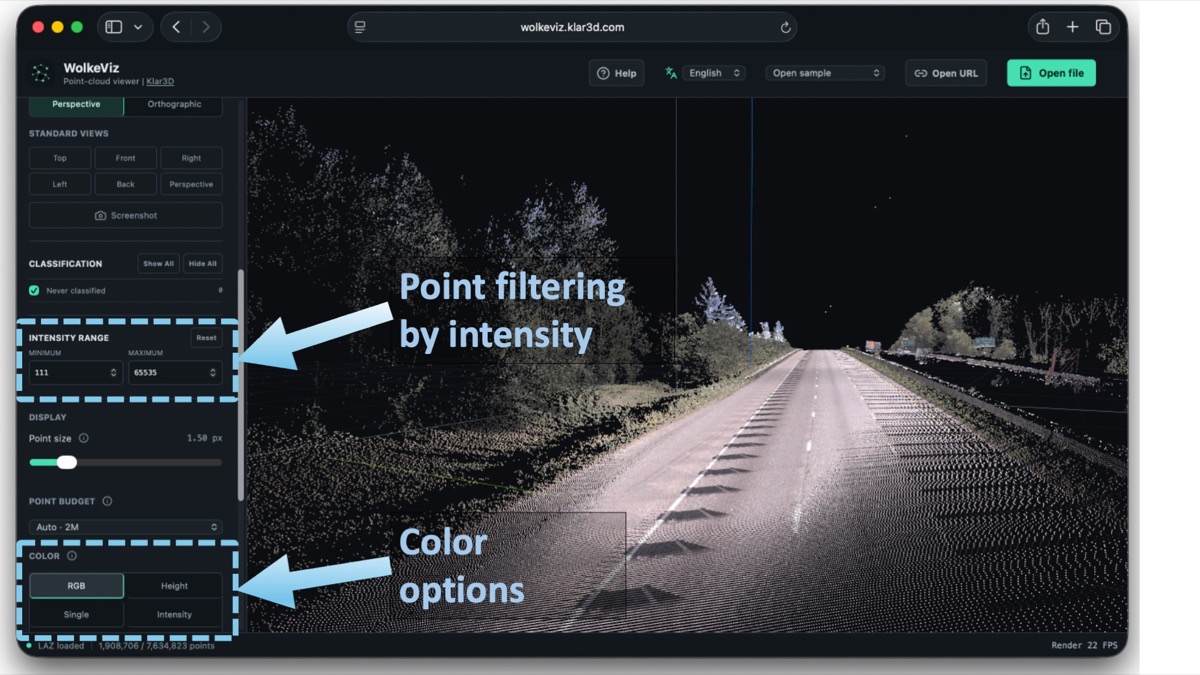This screenshot has height=675, width=1200.
Task: Click the LAZ loaded status text
Action: [61, 646]
